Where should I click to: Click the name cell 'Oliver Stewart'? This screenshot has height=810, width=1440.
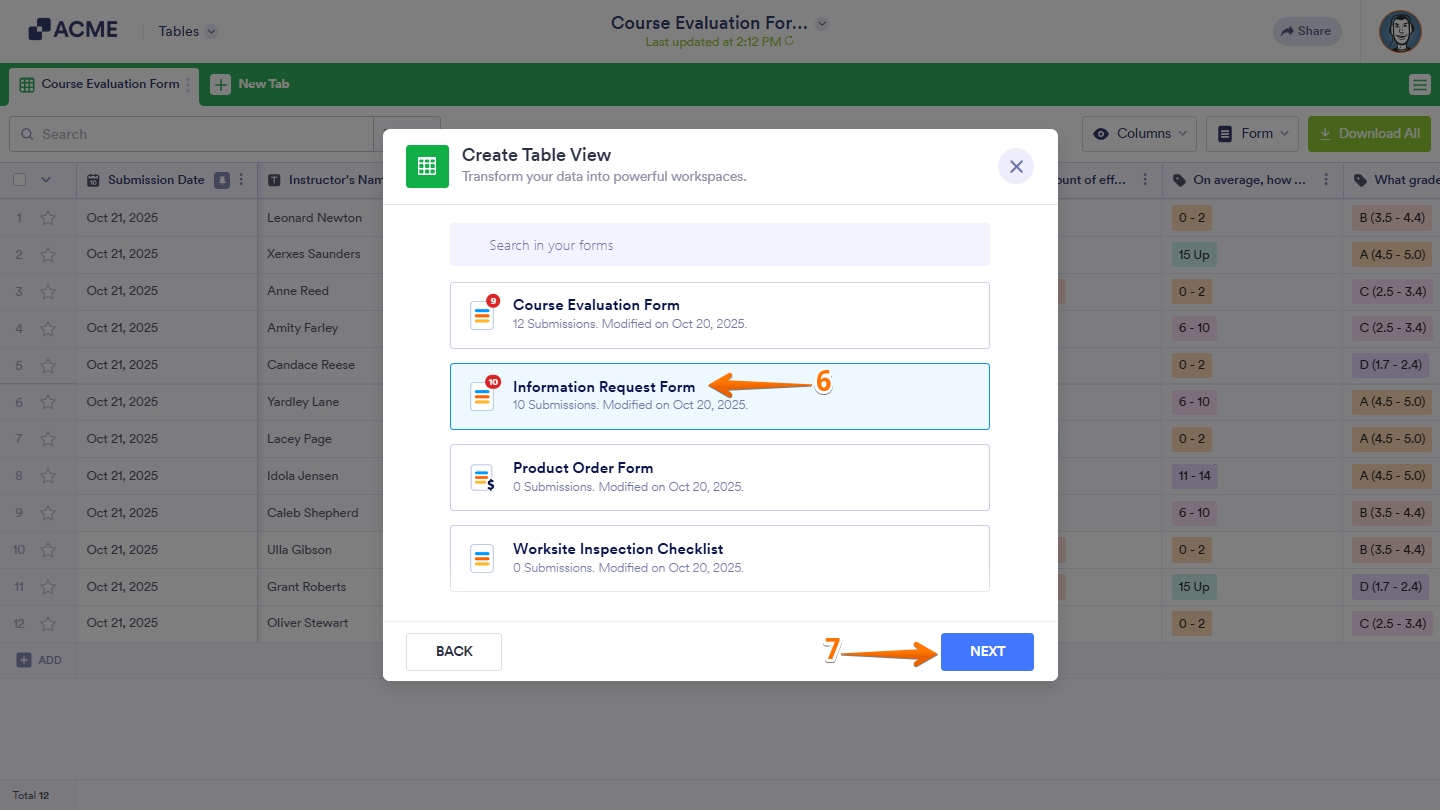pyautogui.click(x=308, y=623)
